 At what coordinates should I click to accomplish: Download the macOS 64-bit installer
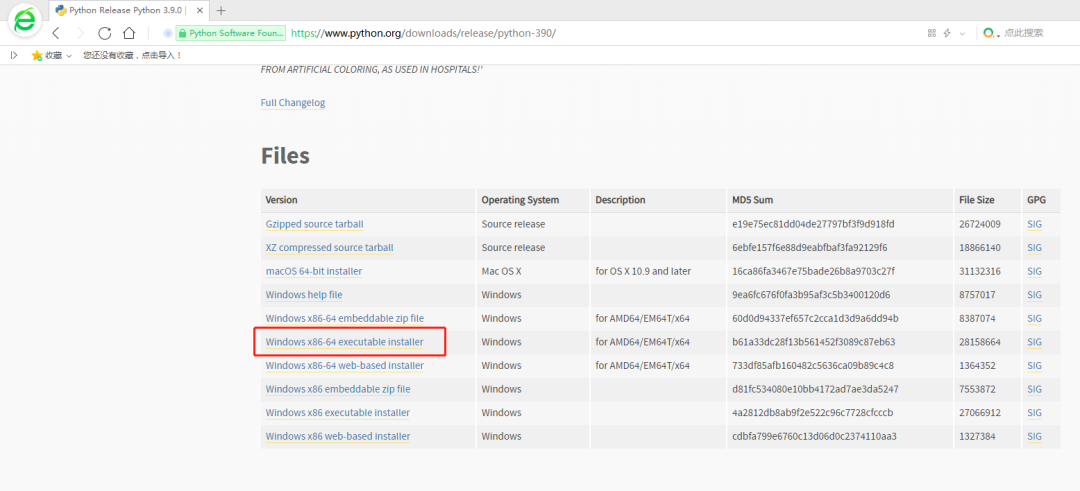(x=313, y=271)
